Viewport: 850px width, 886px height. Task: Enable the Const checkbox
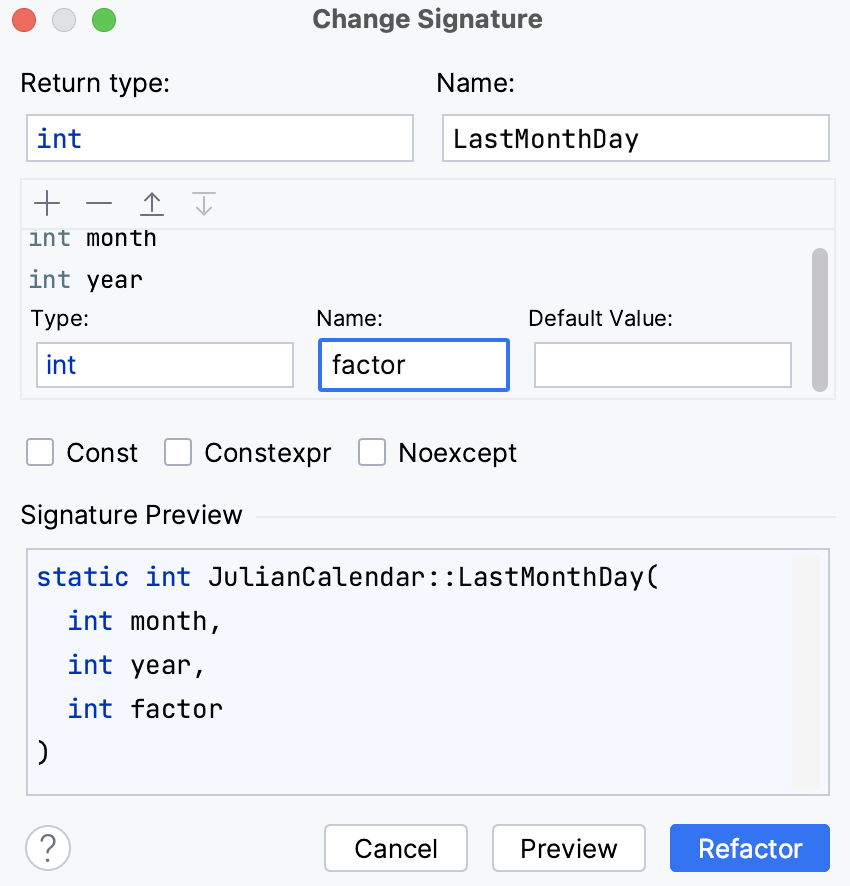pyautogui.click(x=39, y=452)
